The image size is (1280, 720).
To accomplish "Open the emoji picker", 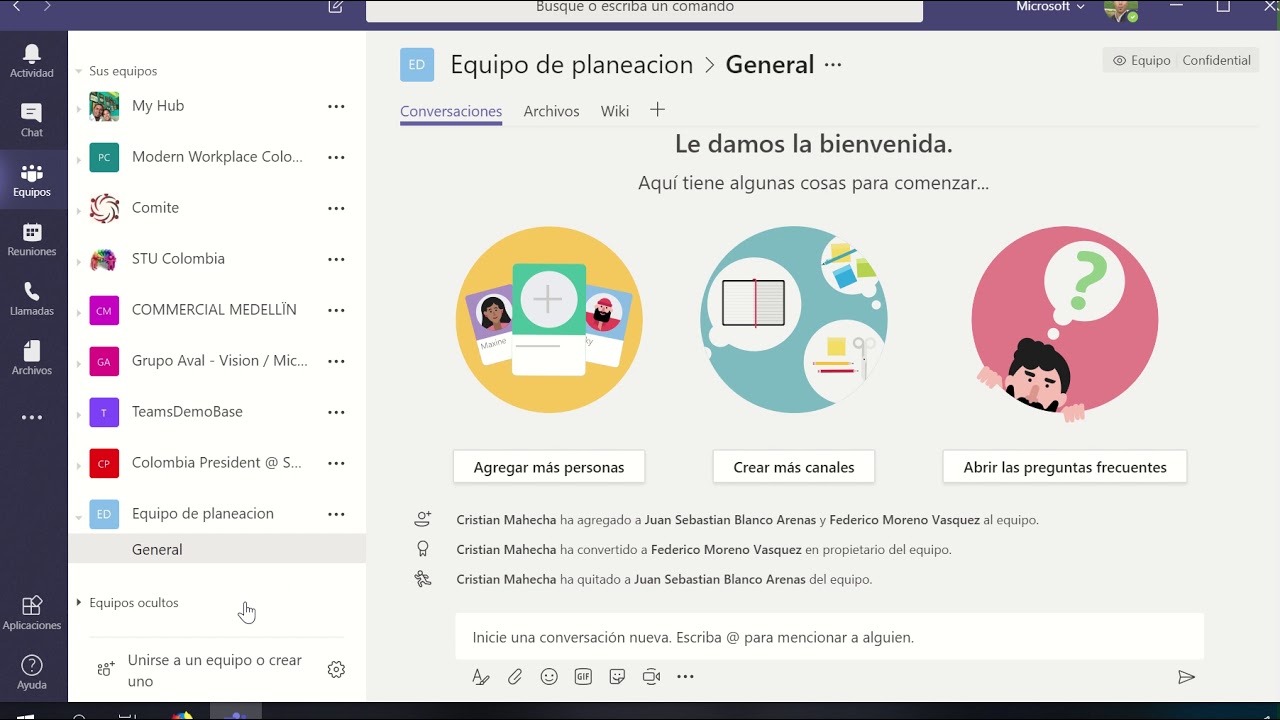I will tap(549, 677).
